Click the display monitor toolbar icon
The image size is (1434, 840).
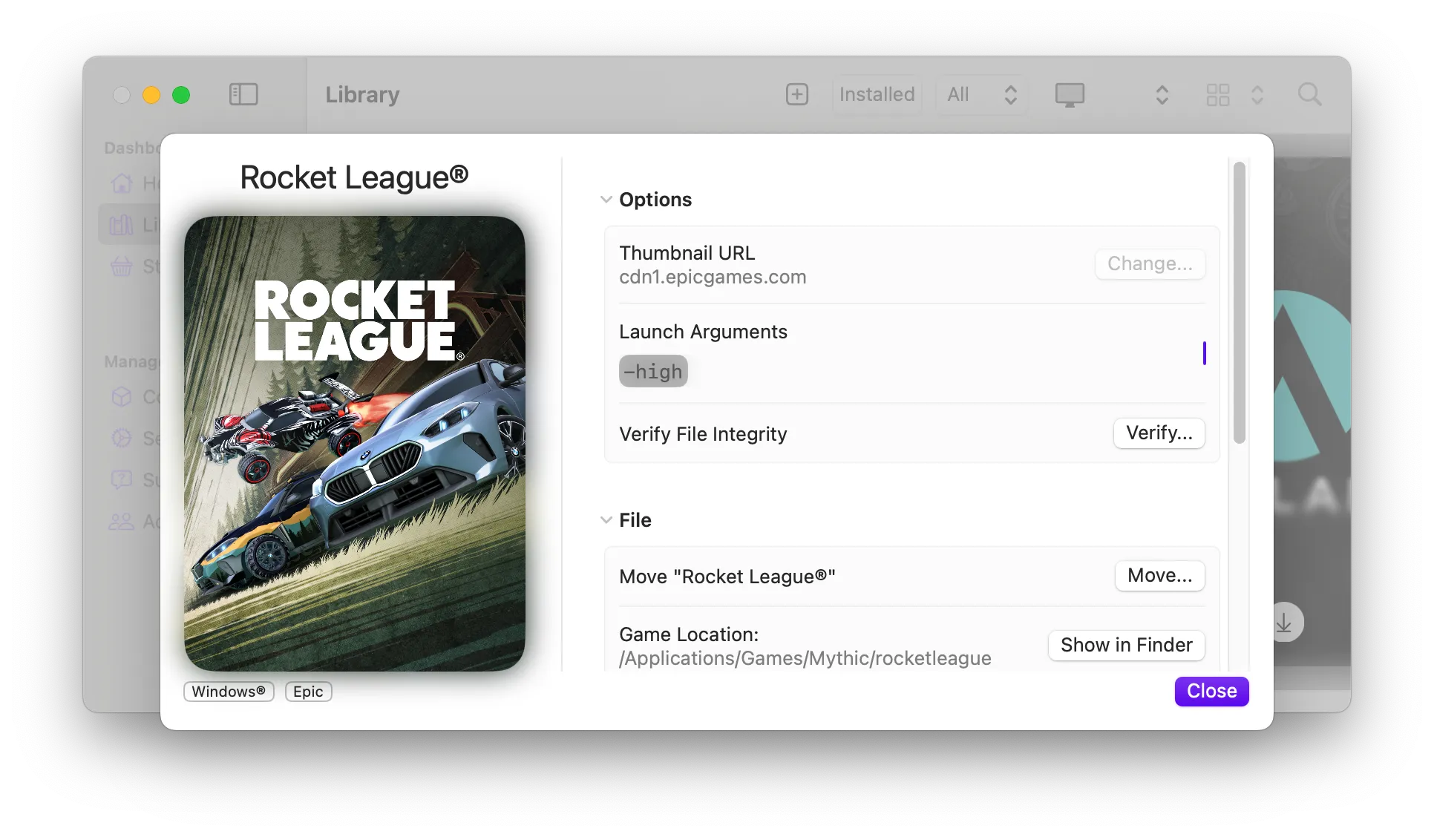point(1070,94)
